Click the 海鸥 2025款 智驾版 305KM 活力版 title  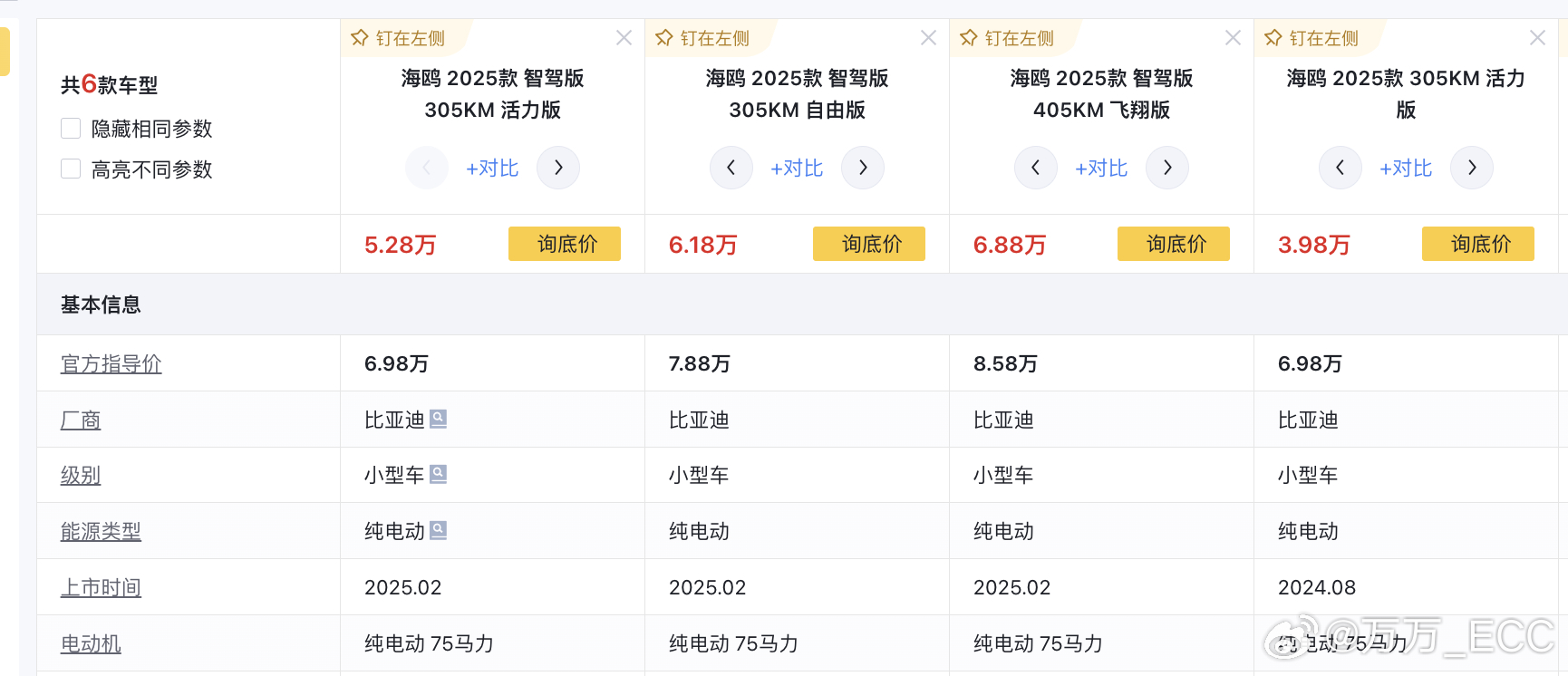pos(492,94)
